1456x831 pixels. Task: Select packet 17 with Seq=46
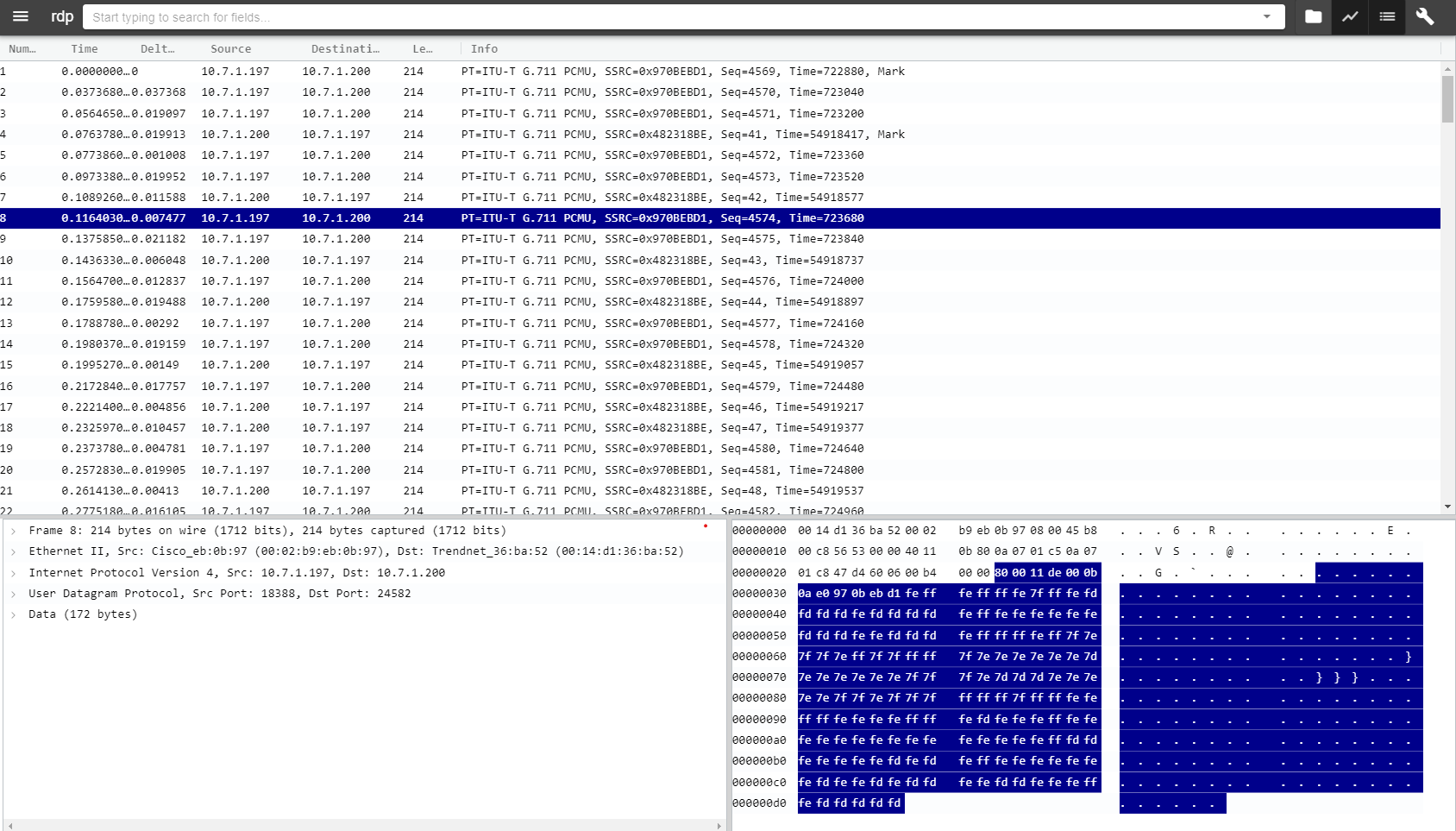720,407
